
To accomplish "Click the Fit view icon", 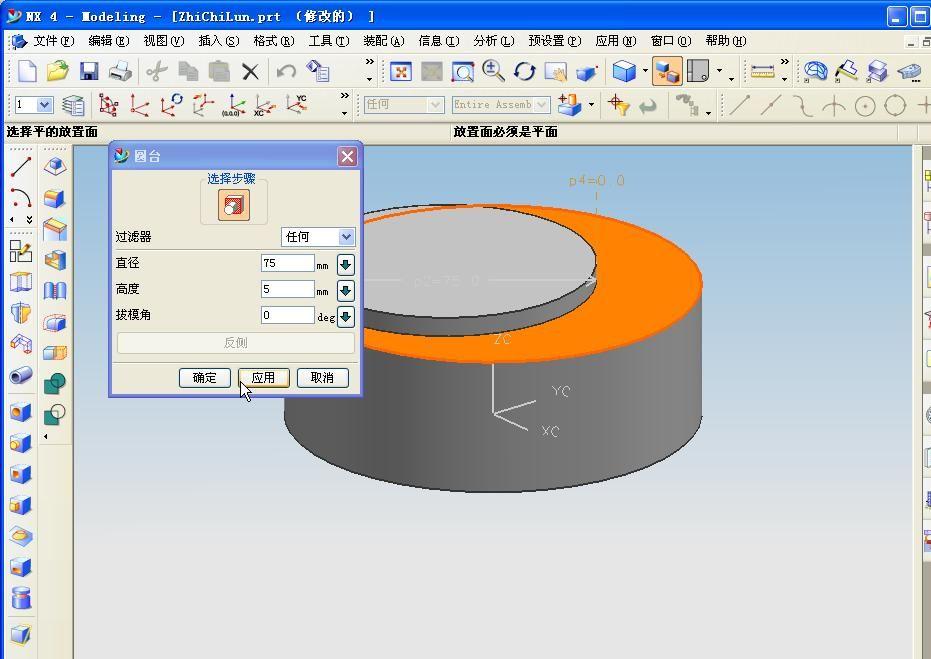I will [401, 71].
